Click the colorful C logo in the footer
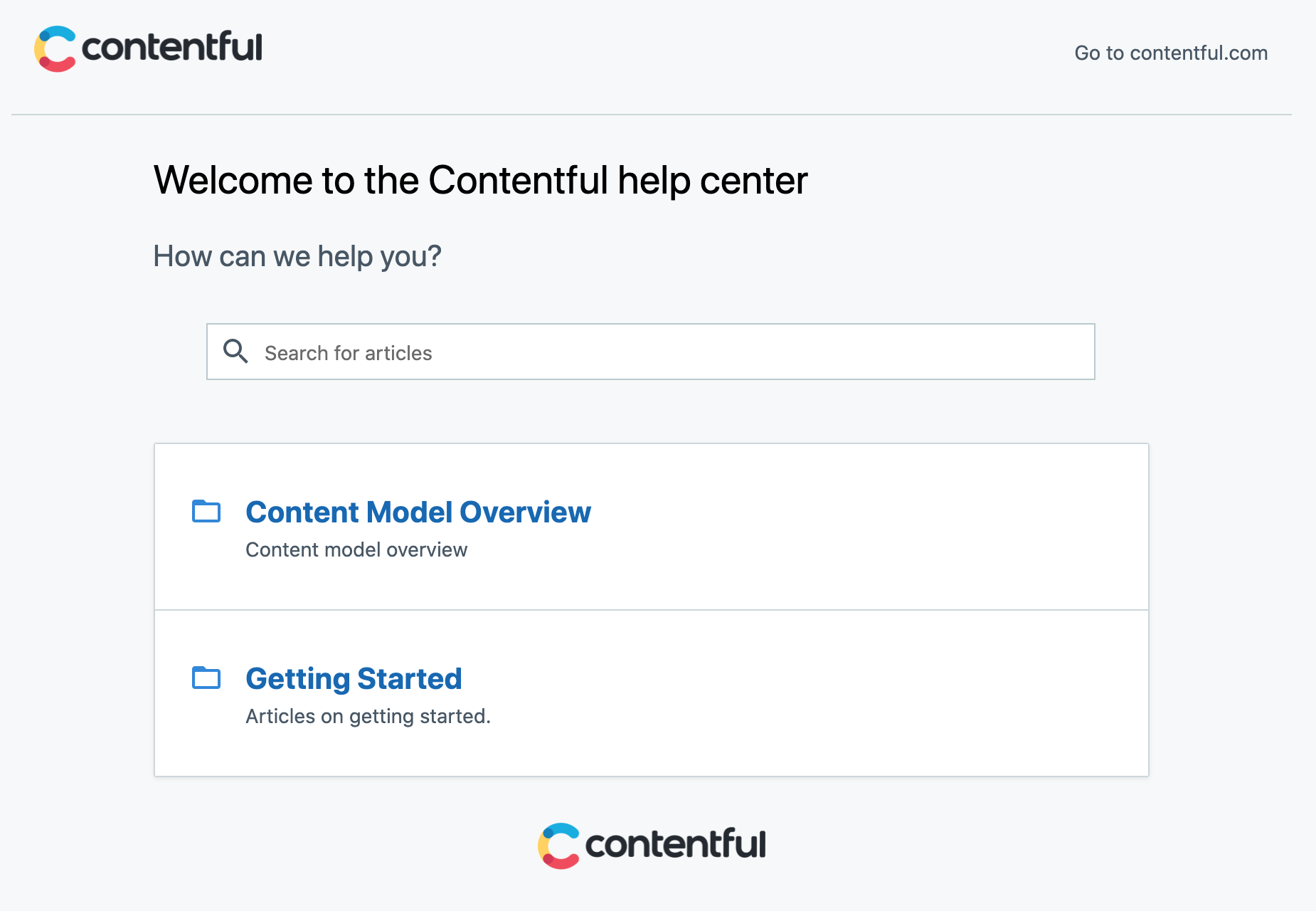The image size is (1316, 911). pyautogui.click(x=558, y=846)
